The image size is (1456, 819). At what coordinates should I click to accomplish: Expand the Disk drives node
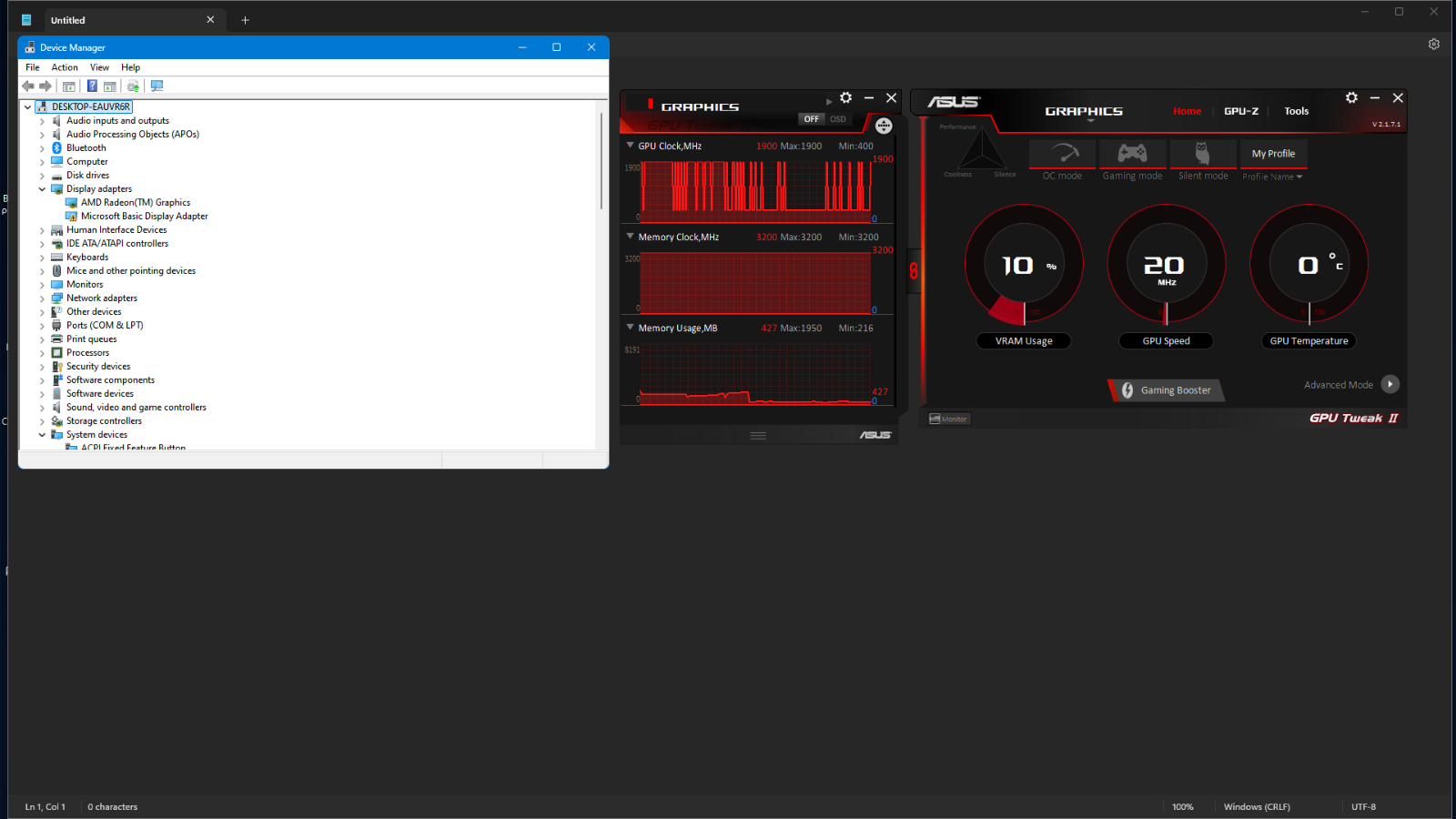(42, 176)
